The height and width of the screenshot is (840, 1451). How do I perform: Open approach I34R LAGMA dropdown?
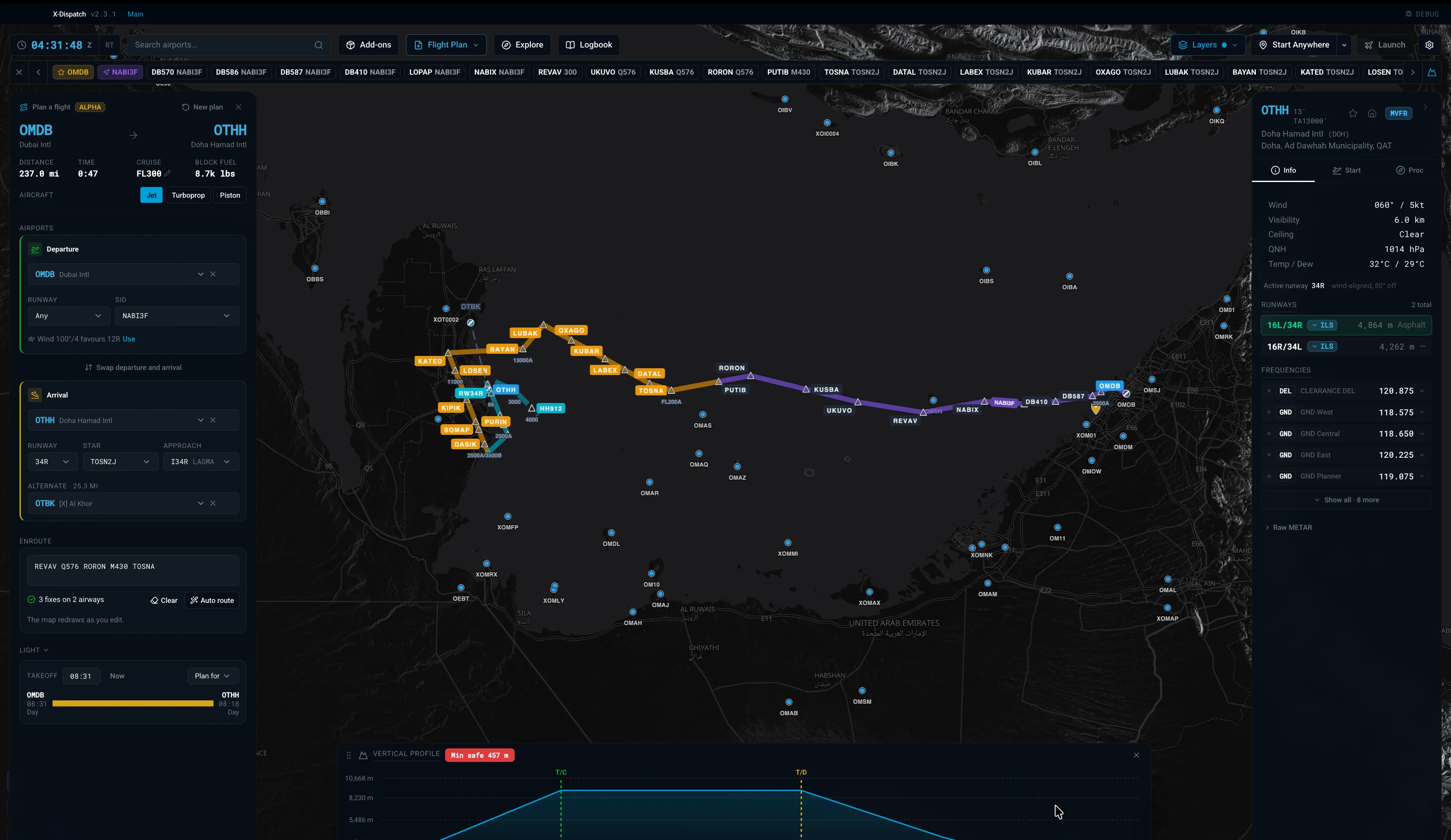[200, 462]
